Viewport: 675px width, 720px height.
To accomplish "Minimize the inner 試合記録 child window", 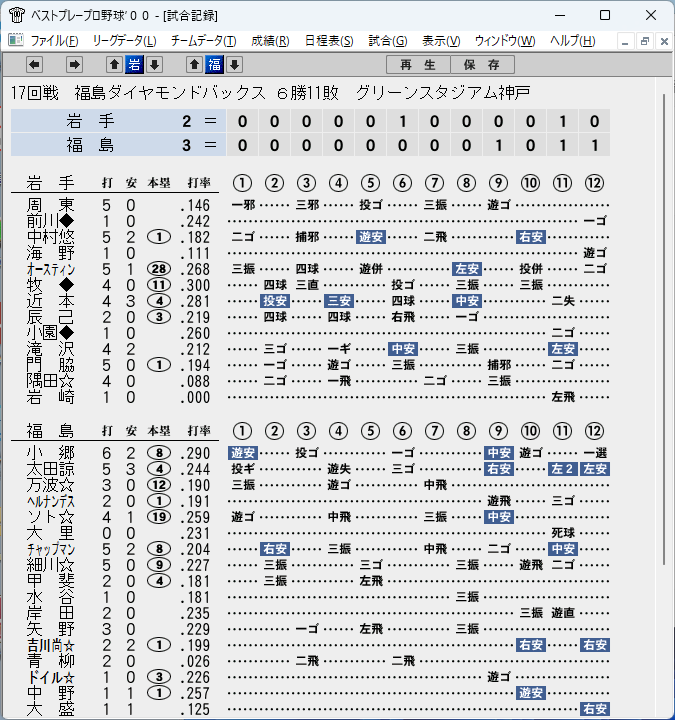I will pos(624,42).
